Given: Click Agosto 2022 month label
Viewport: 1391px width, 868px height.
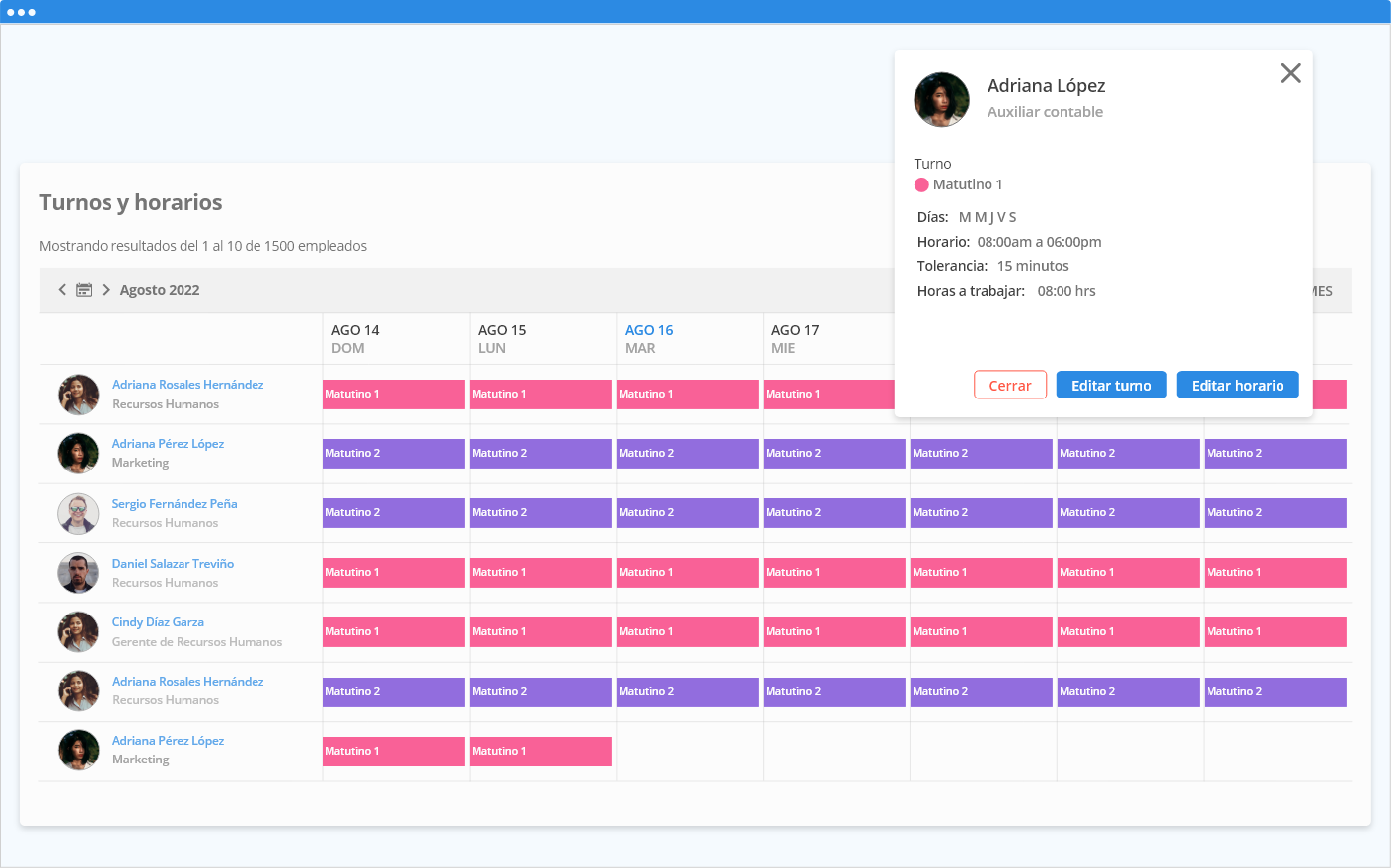Looking at the screenshot, I should 160,290.
